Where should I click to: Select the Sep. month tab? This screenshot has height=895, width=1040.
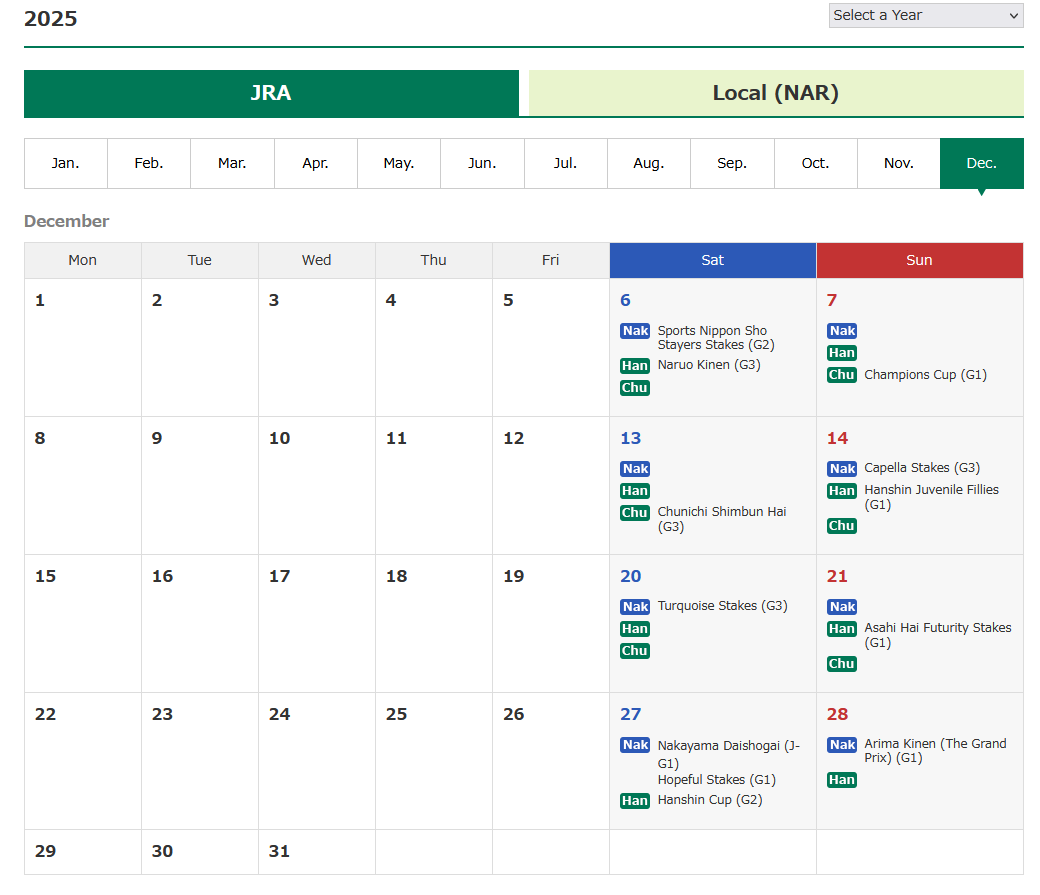click(732, 163)
